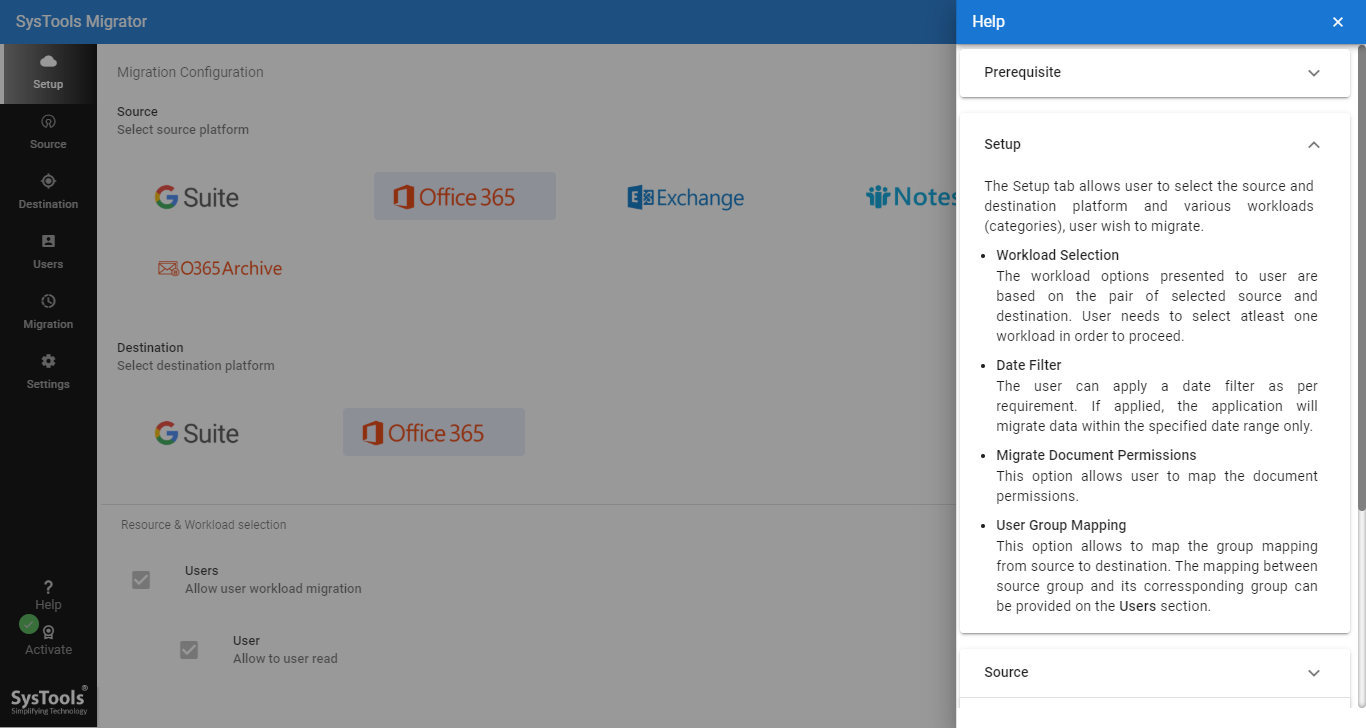The width and height of the screenshot is (1366, 728).
Task: Click the green check status badge
Action: (29, 624)
